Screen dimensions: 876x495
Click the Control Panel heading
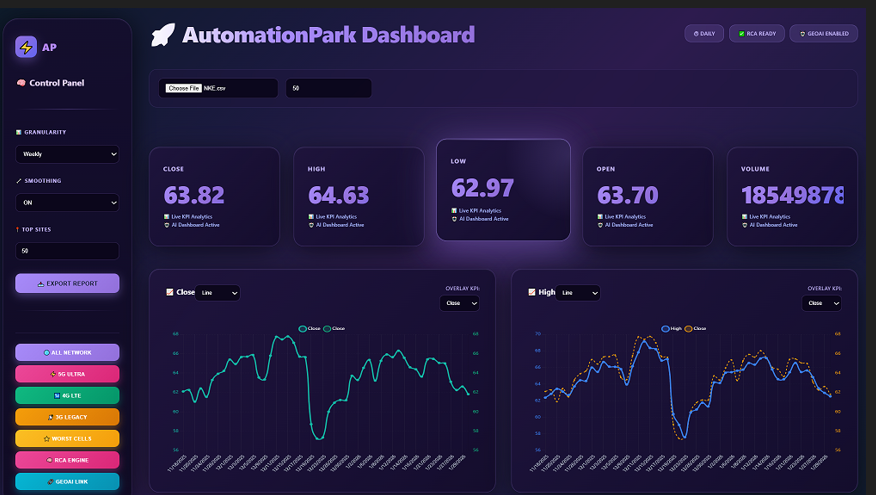click(x=56, y=83)
